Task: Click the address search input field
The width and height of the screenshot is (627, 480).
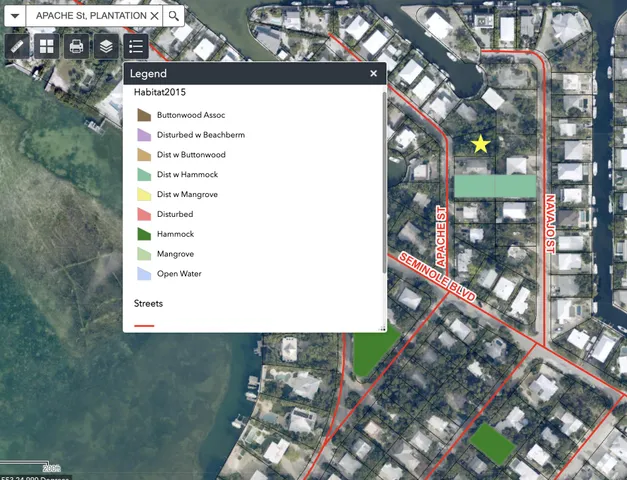Action: pos(90,16)
